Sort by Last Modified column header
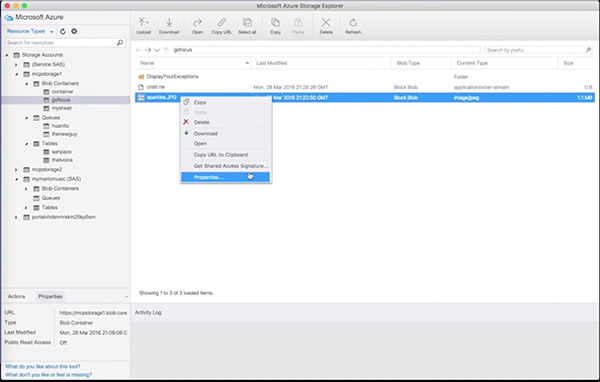600x382 pixels. pos(321,63)
